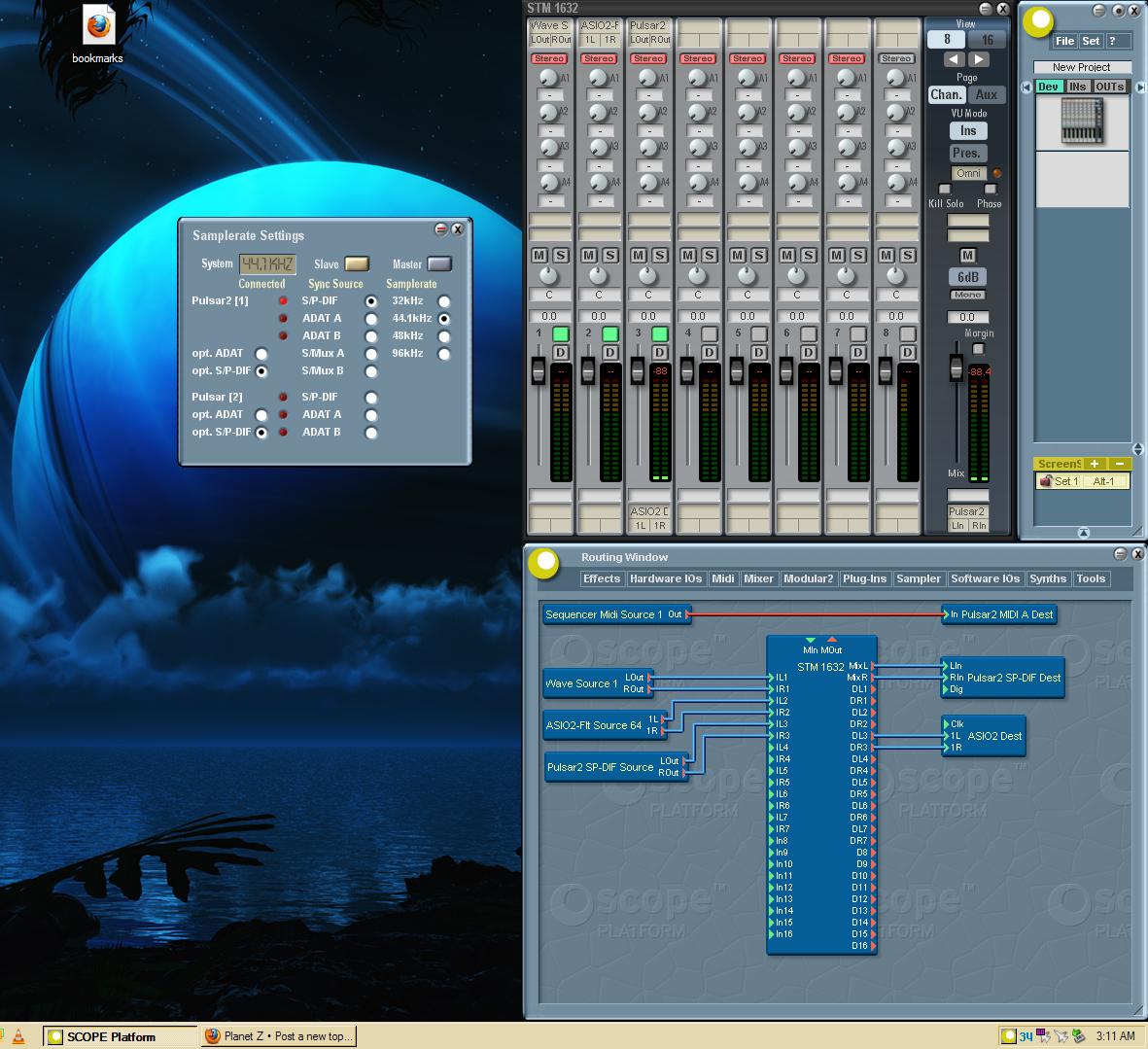Screen dimensions: 1148x1049
Task: Show 8 channels in mixer view
Action: 947,40
